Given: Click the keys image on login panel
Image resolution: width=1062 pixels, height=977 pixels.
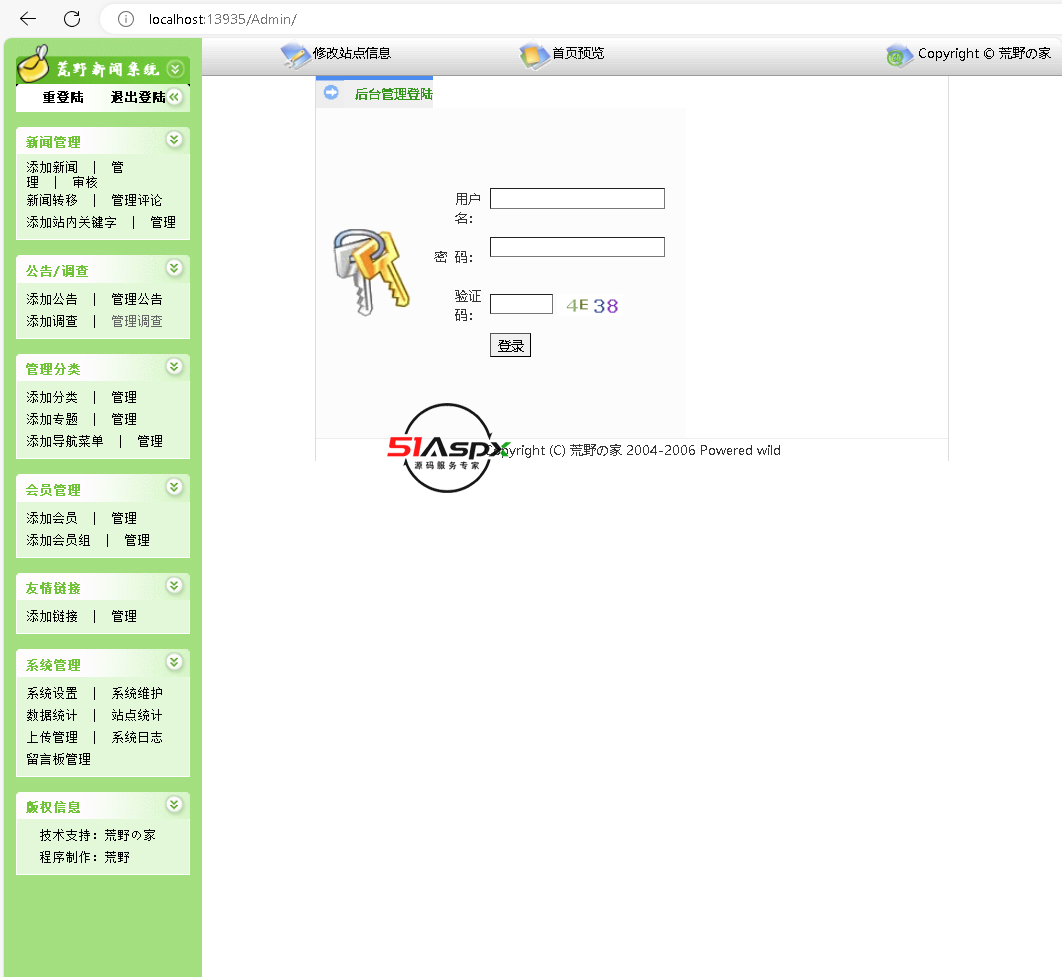Looking at the screenshot, I should [x=371, y=272].
